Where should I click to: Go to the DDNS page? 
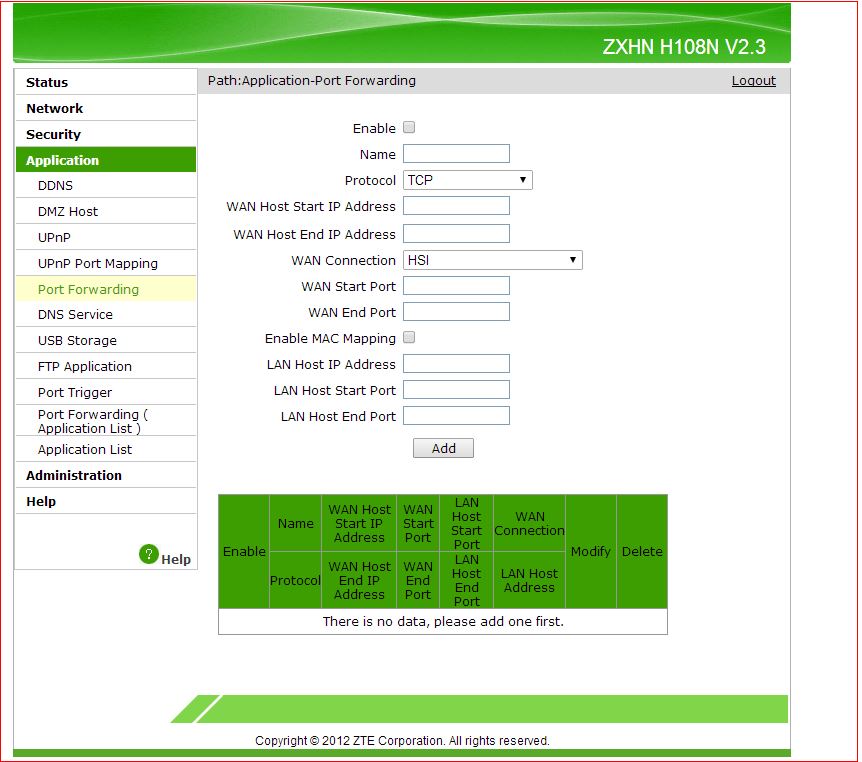pos(106,185)
